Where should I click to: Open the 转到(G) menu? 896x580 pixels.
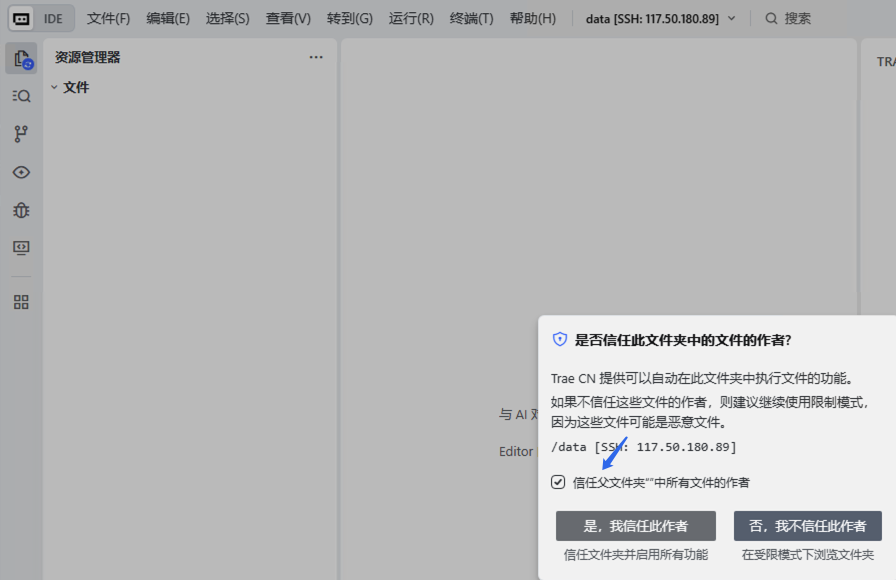pyautogui.click(x=350, y=18)
